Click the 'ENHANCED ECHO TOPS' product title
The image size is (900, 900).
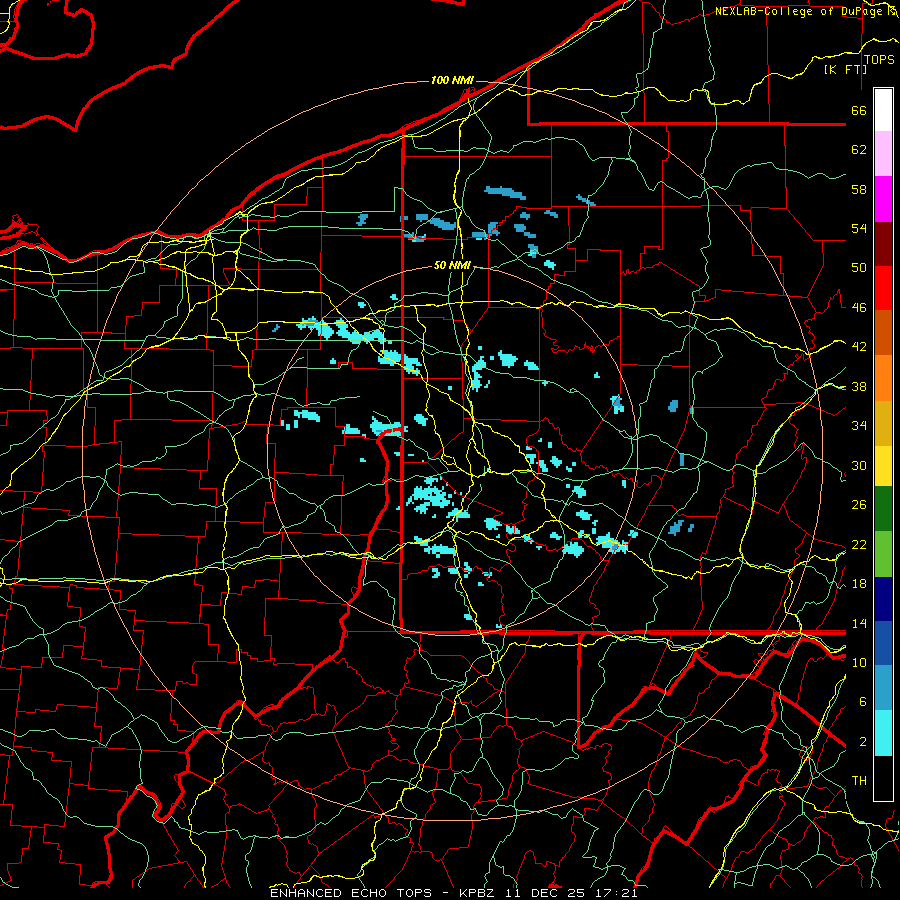[x=350, y=893]
